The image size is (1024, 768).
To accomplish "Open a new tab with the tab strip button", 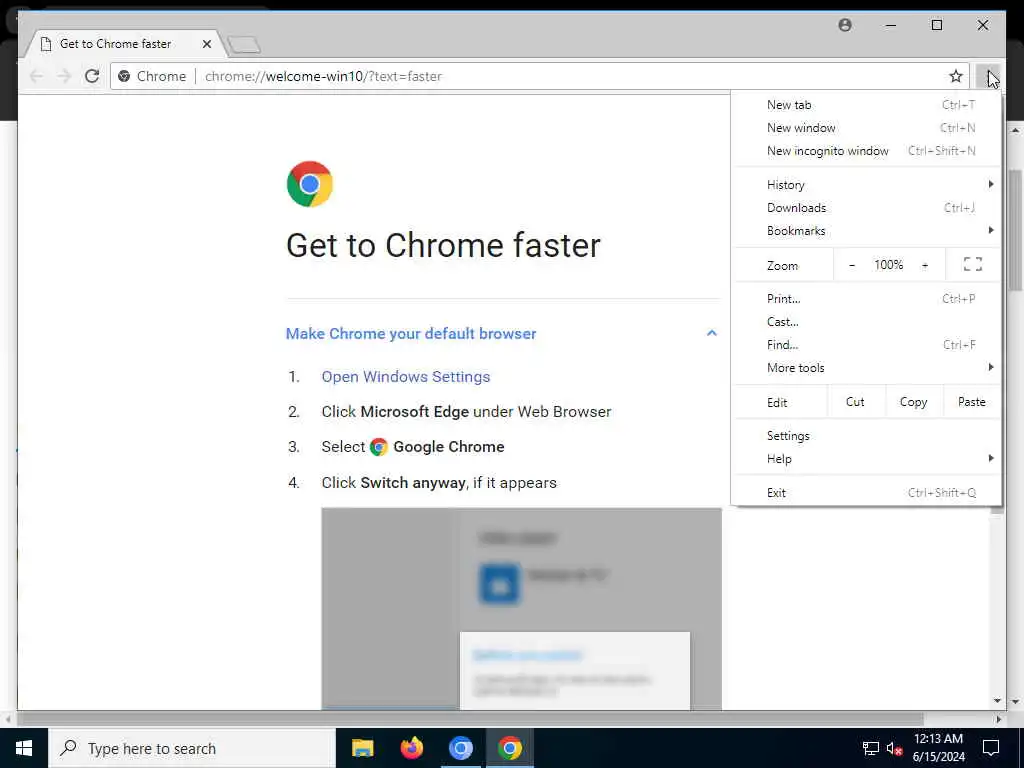I will click(x=244, y=44).
